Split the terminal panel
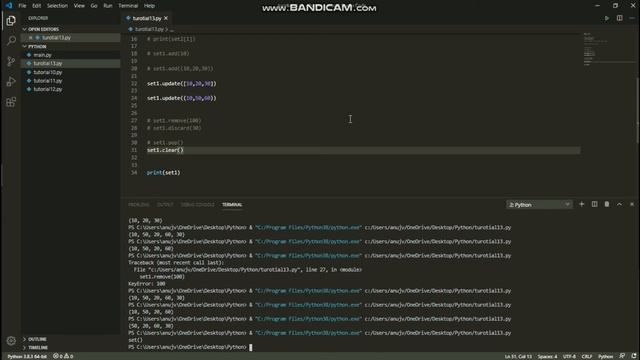This screenshot has height=360, width=640. (x=594, y=204)
